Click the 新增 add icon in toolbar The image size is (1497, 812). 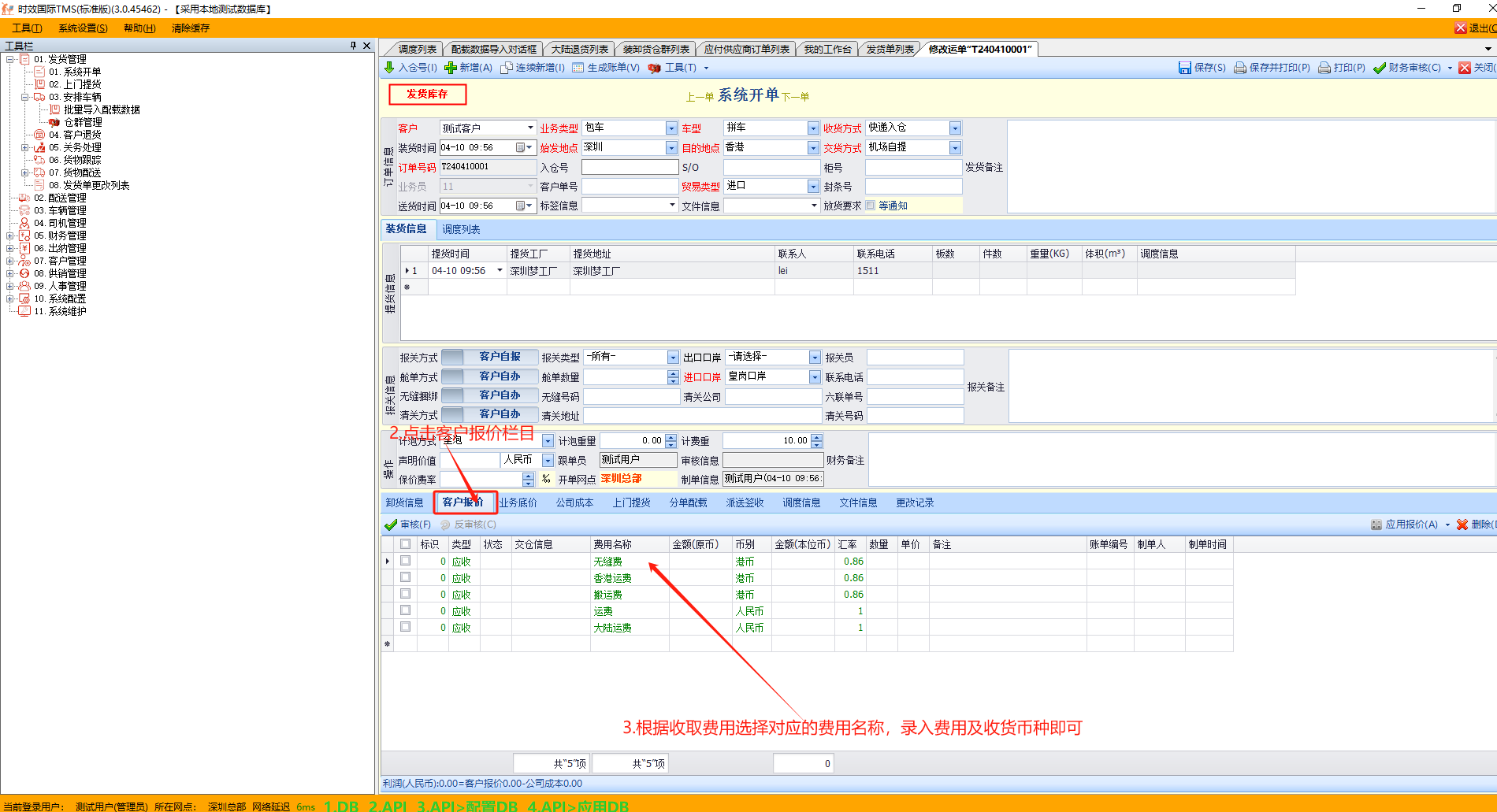(x=451, y=68)
